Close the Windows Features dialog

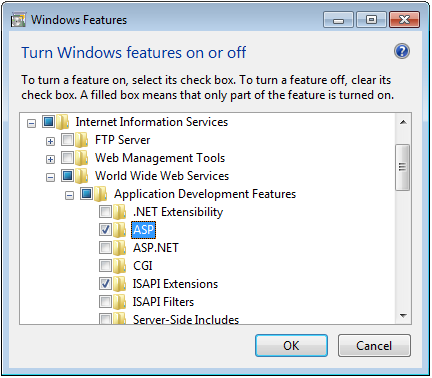(404, 20)
